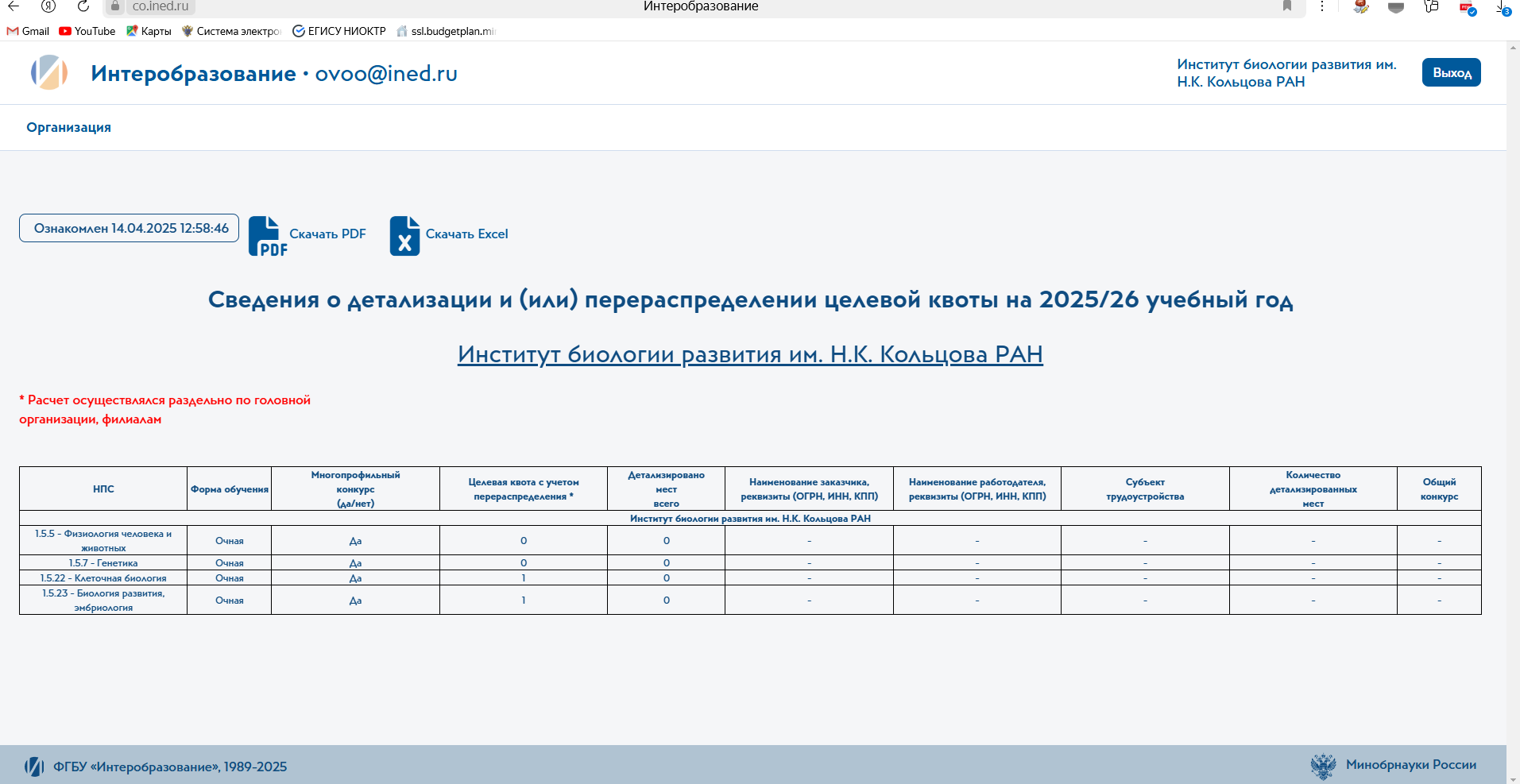Open the underlined Институт биологии развития heading link

pos(750,354)
